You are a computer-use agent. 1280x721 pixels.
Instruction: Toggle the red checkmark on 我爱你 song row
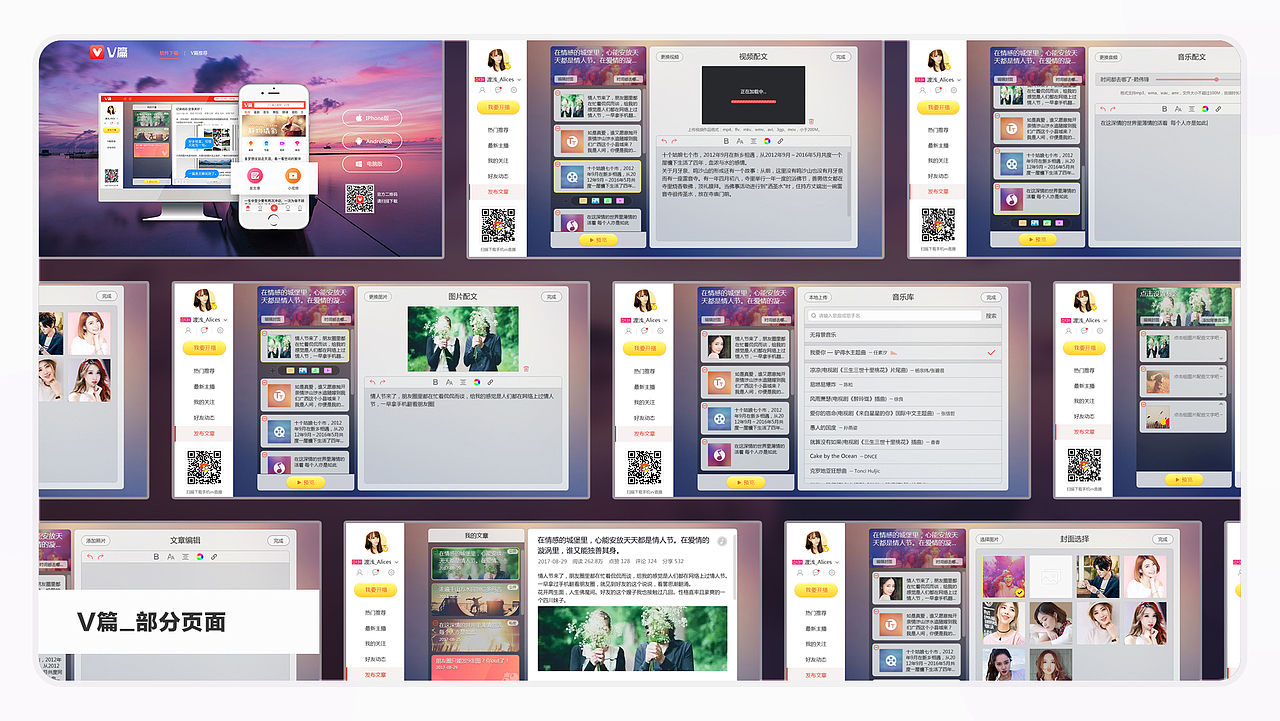991,352
